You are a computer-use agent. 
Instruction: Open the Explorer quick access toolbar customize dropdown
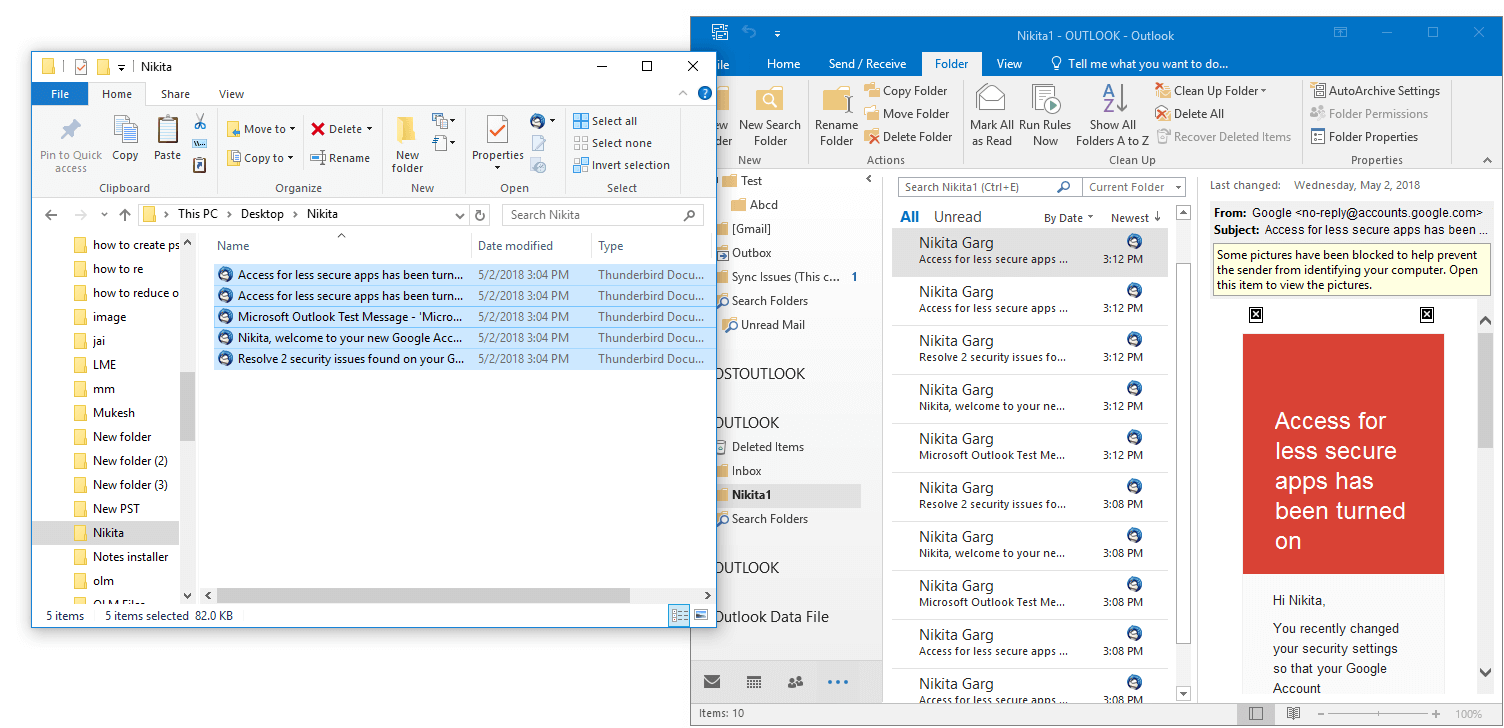121,67
